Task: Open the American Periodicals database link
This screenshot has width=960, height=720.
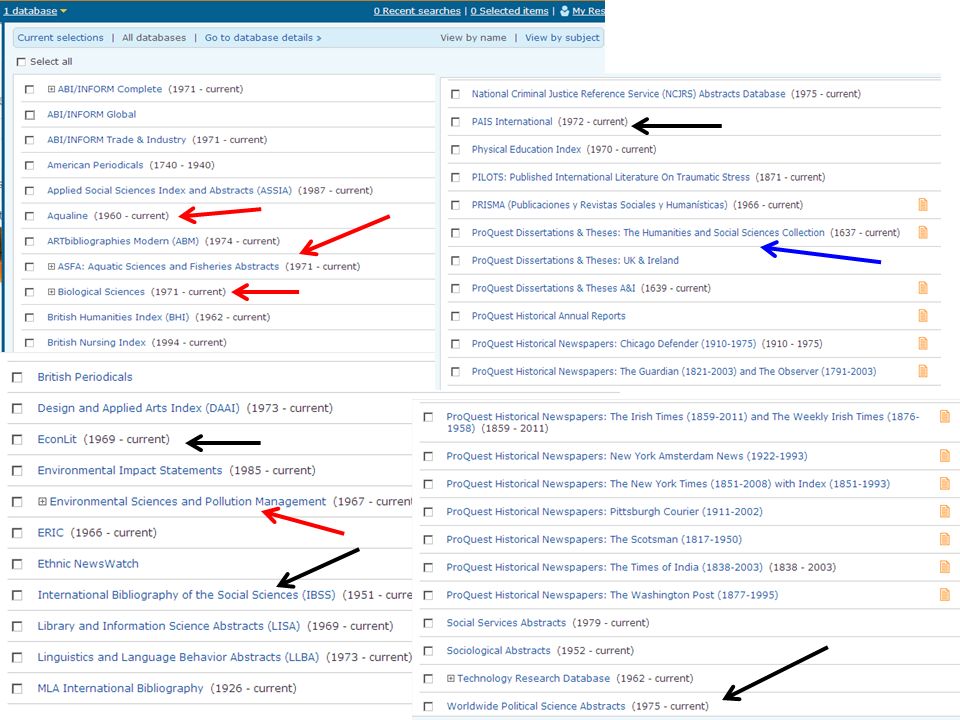Action: click(95, 165)
